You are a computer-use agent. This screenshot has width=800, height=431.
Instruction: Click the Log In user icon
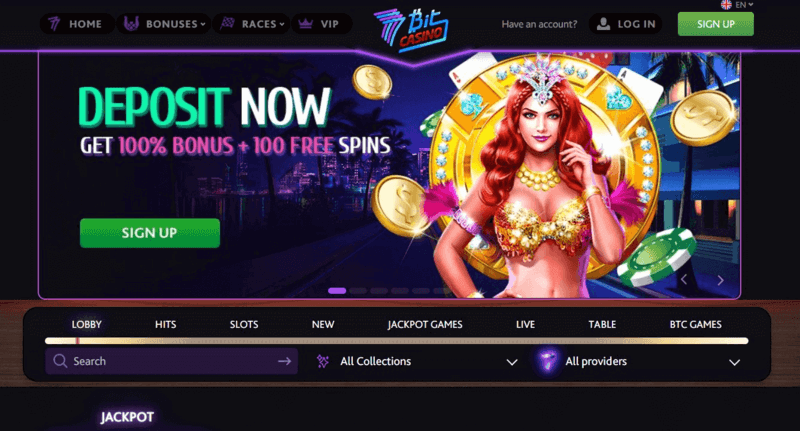603,23
